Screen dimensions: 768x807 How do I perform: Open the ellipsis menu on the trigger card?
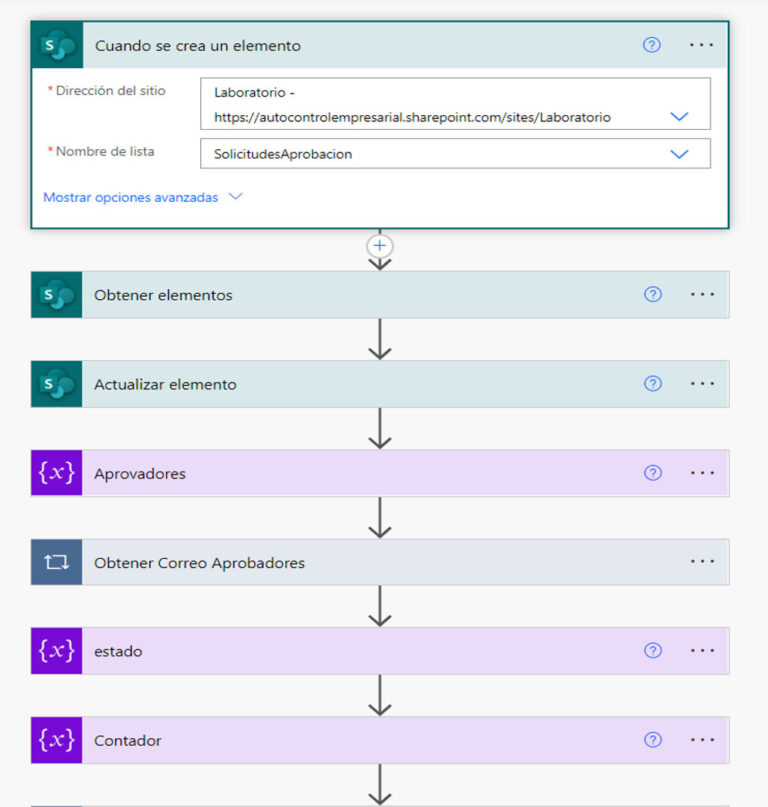click(x=701, y=45)
